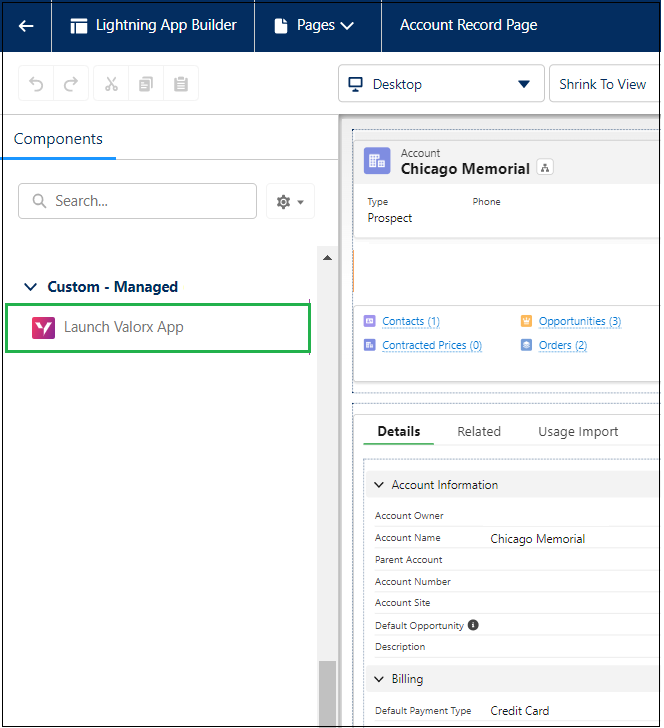Switch to the Related tab
Viewport: 664px width, 728px height.
pos(479,431)
